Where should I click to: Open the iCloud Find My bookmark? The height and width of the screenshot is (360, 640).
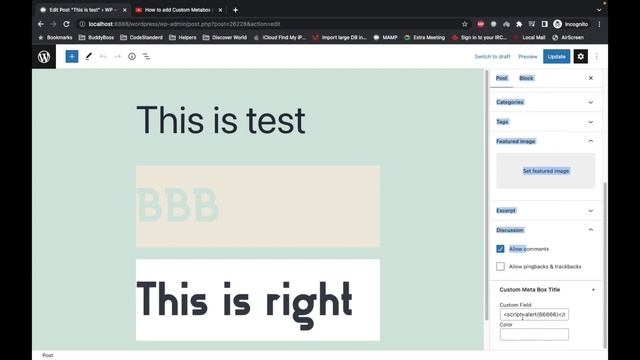click(x=280, y=37)
